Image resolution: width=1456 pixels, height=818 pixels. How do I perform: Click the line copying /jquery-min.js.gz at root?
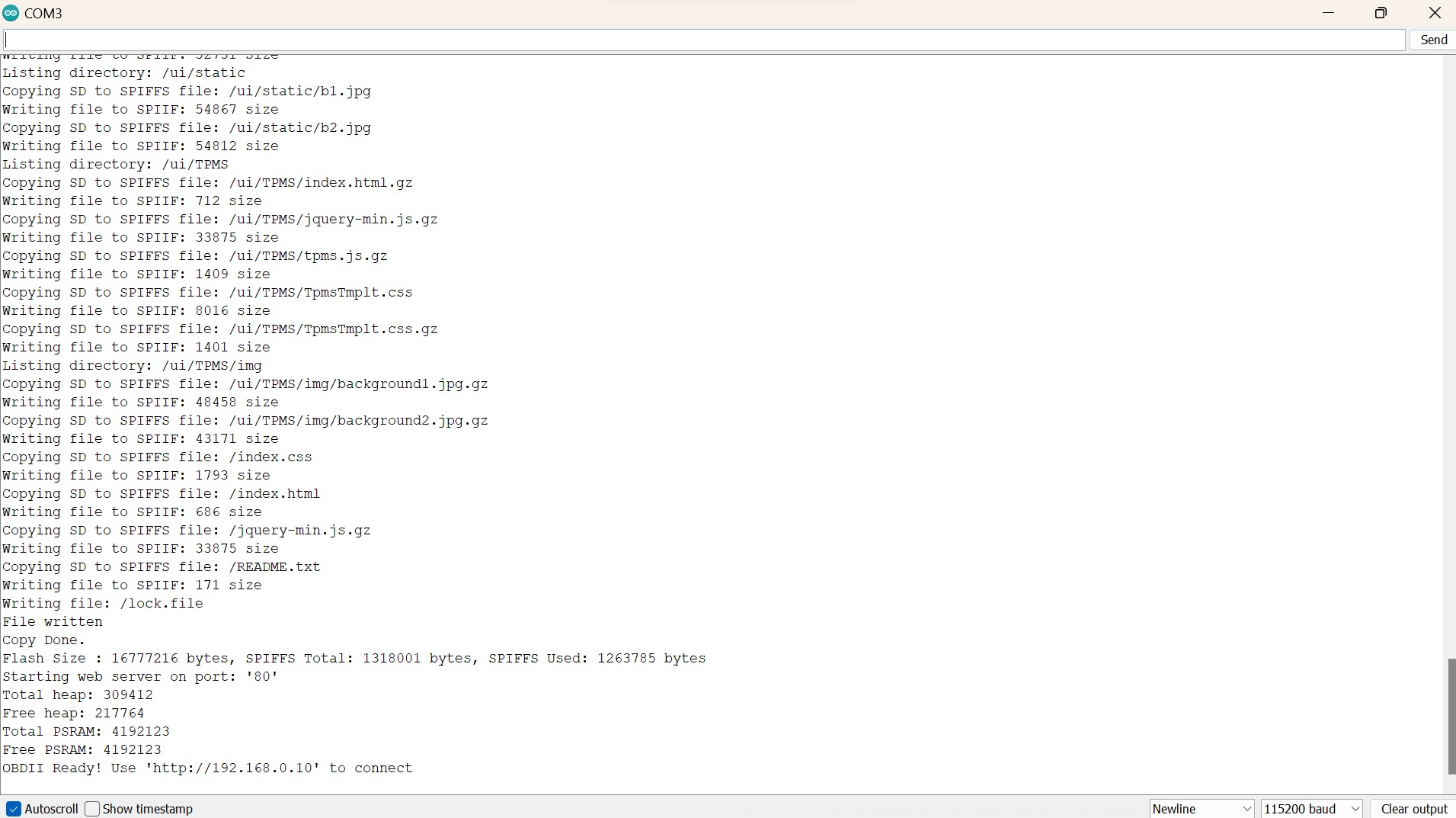(x=187, y=531)
